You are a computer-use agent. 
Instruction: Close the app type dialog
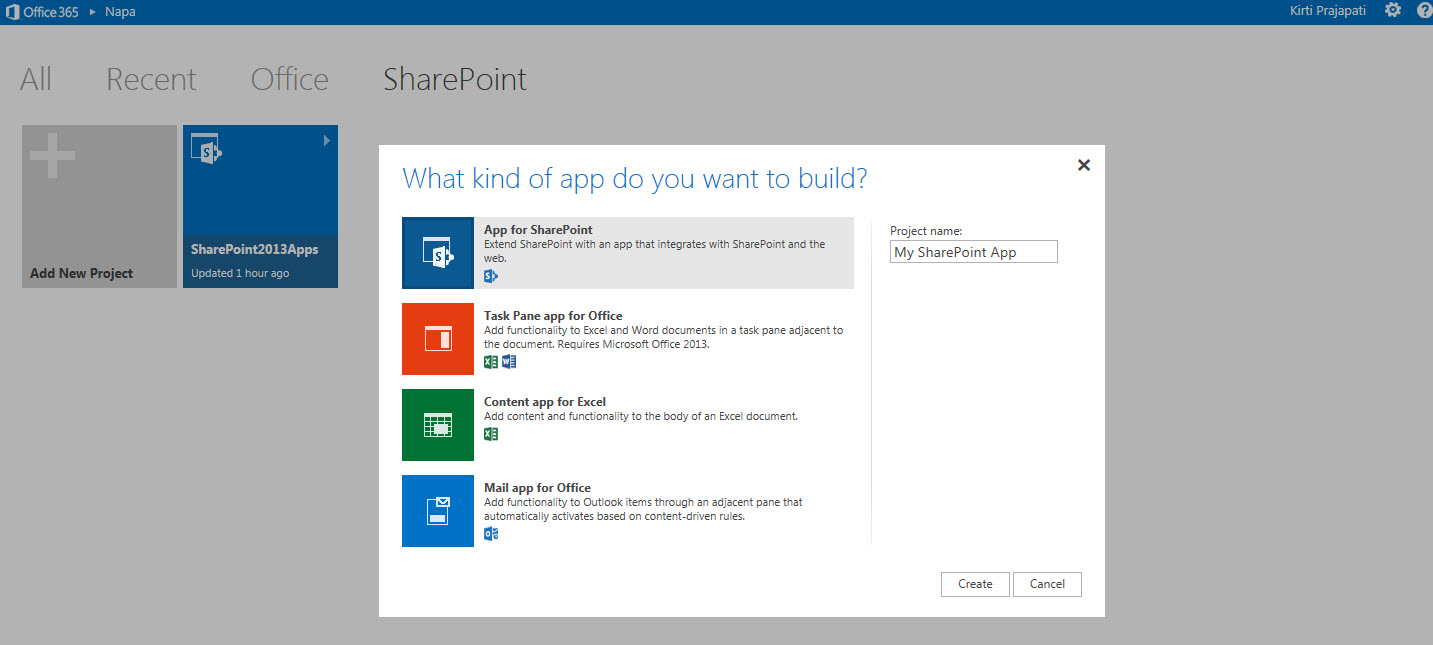(1083, 166)
